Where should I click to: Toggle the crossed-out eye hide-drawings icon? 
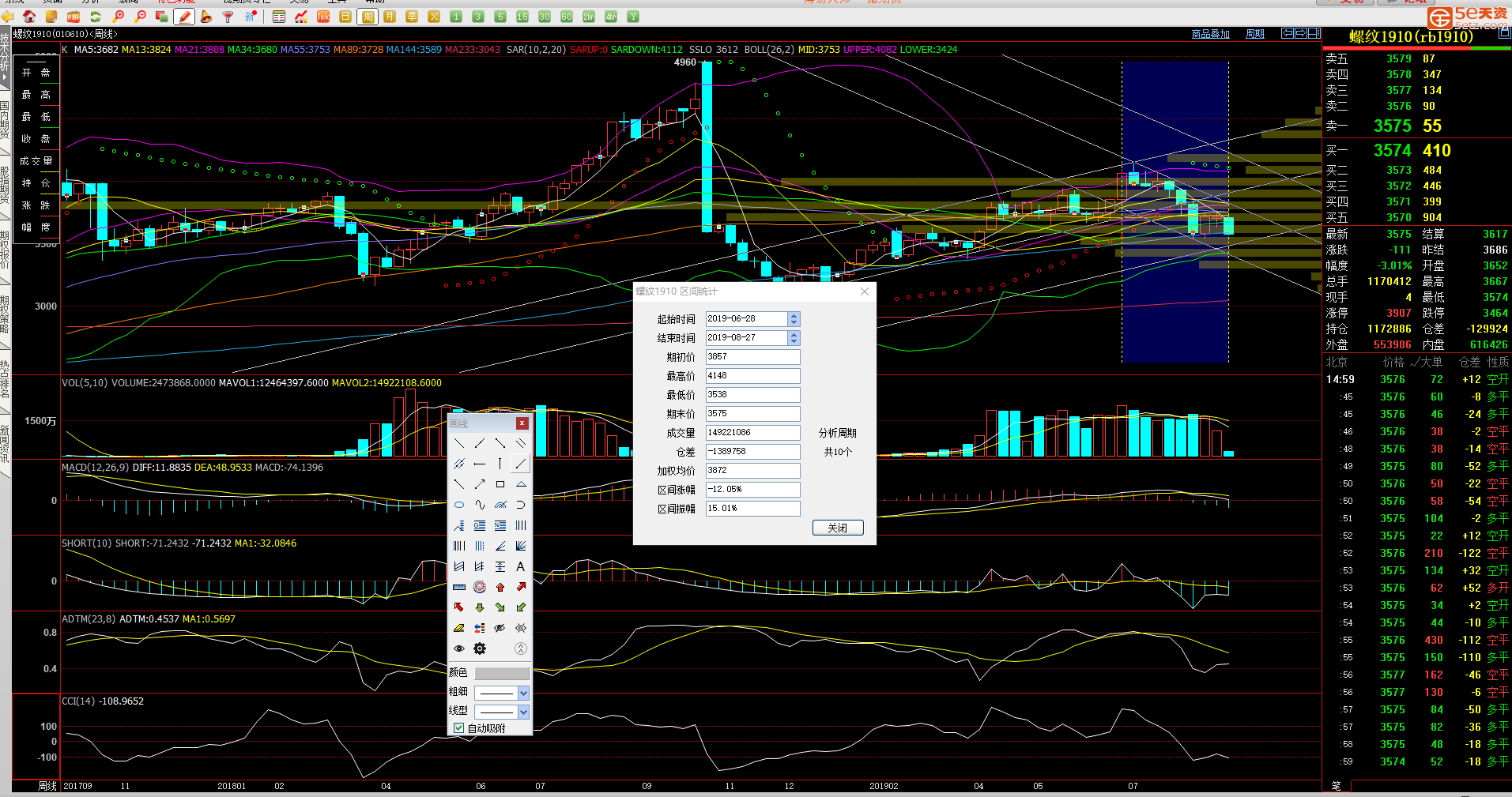tap(500, 628)
